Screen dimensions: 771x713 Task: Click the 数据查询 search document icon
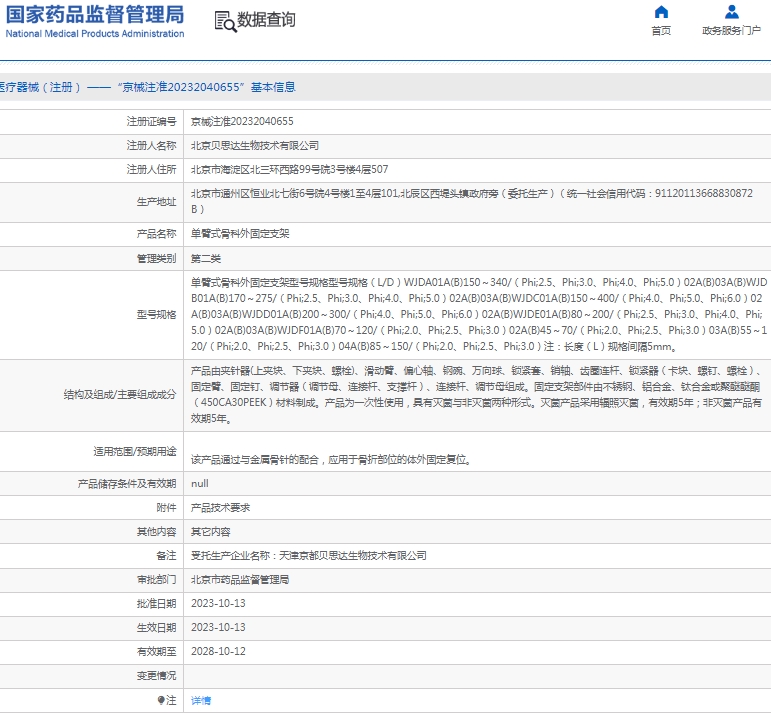coord(225,22)
